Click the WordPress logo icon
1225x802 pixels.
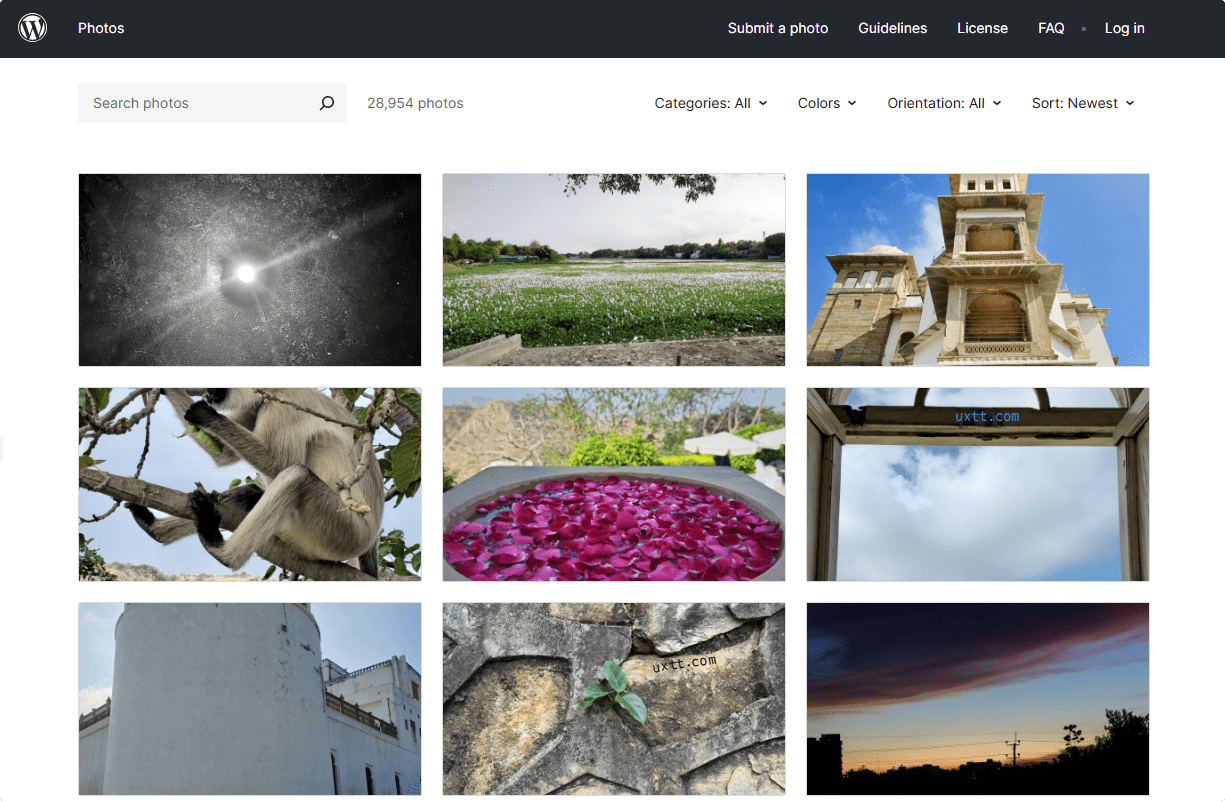pyautogui.click(x=33, y=28)
